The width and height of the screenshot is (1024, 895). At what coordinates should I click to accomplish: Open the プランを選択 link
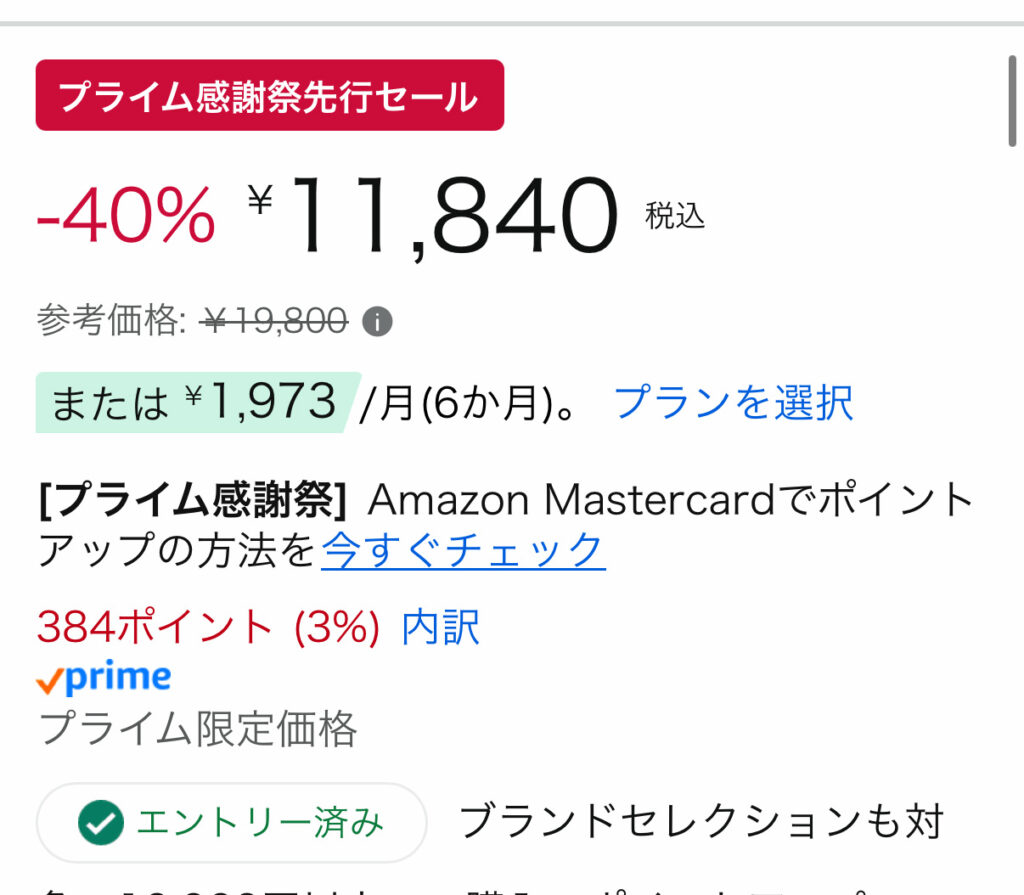click(x=733, y=403)
